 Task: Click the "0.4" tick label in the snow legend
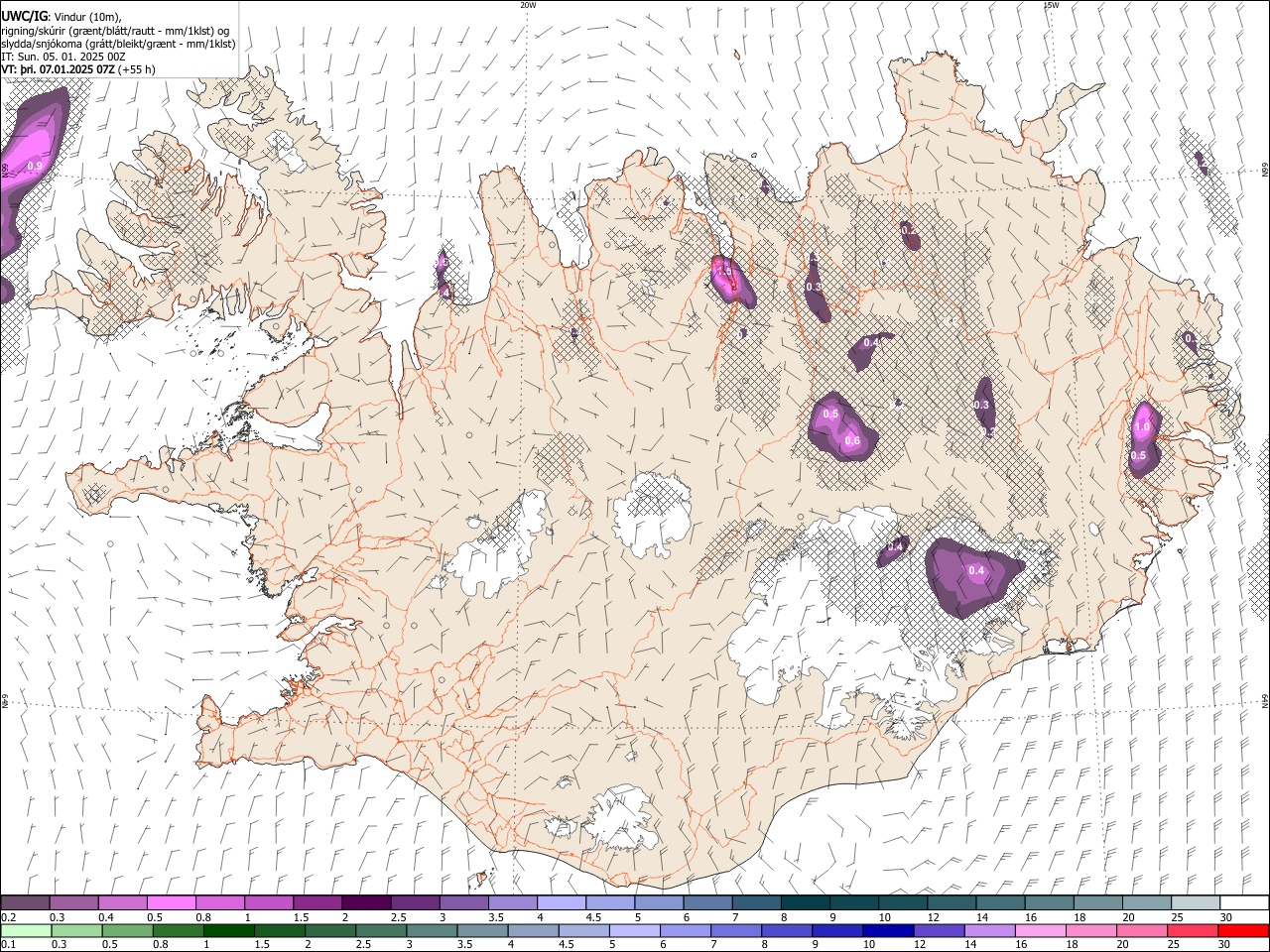pyautogui.click(x=105, y=917)
